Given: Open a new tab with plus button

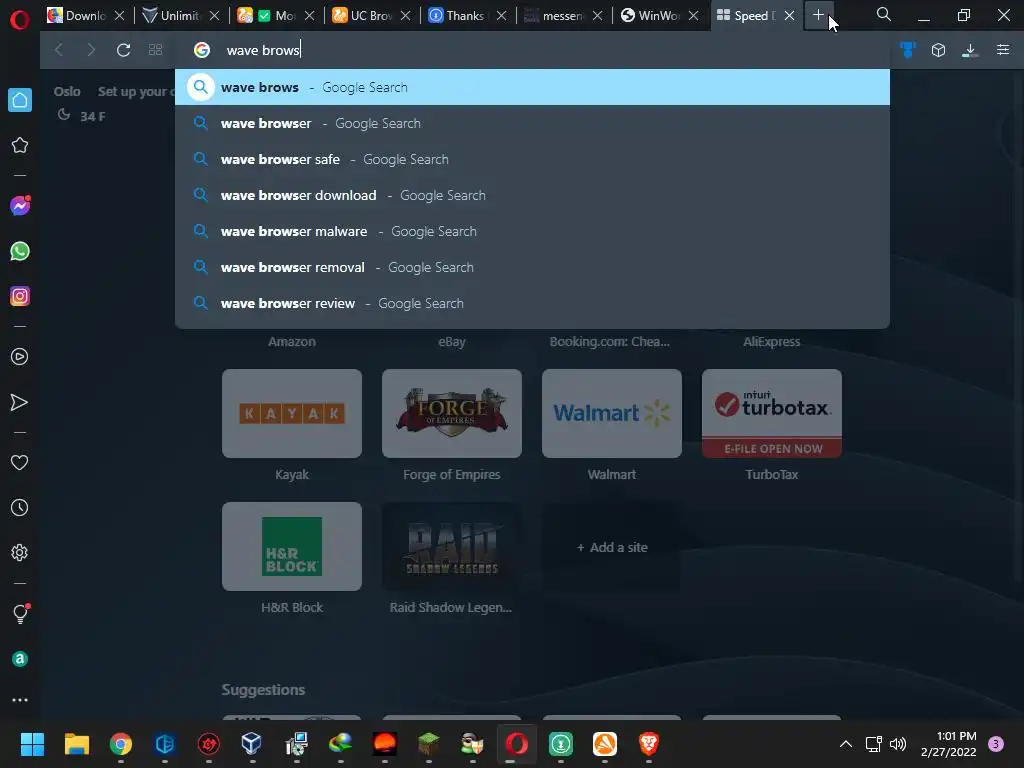Looking at the screenshot, I should [818, 15].
